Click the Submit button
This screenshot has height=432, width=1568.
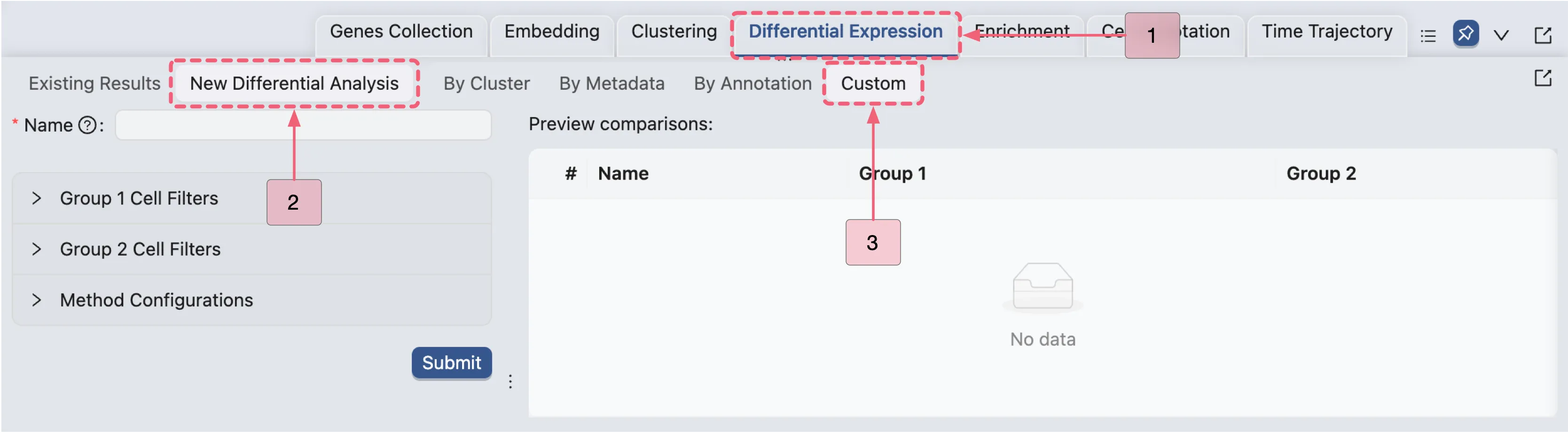point(452,362)
